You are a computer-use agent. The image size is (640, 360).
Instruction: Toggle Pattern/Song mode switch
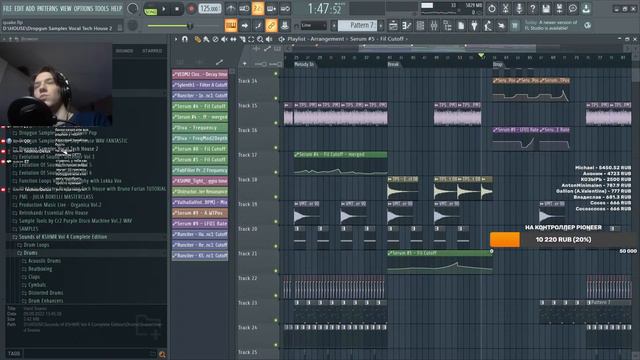151,9
